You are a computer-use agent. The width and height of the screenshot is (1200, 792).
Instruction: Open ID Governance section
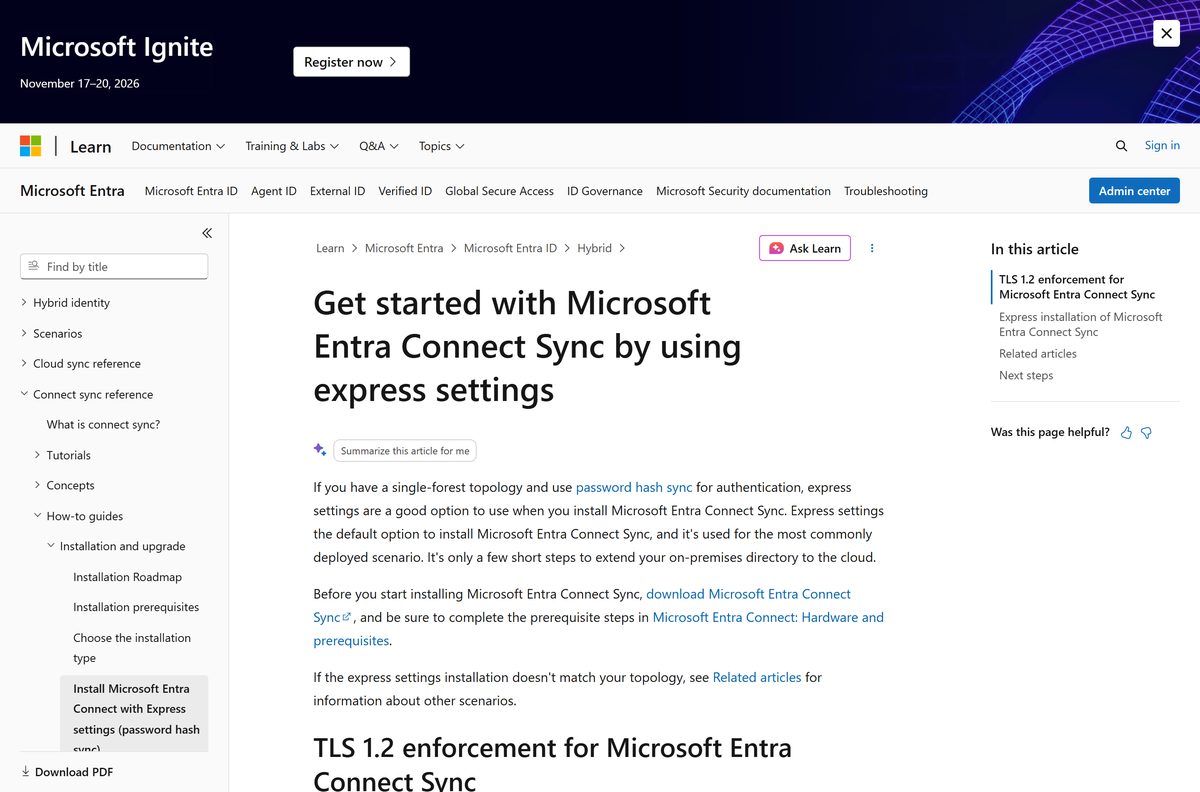tap(605, 191)
